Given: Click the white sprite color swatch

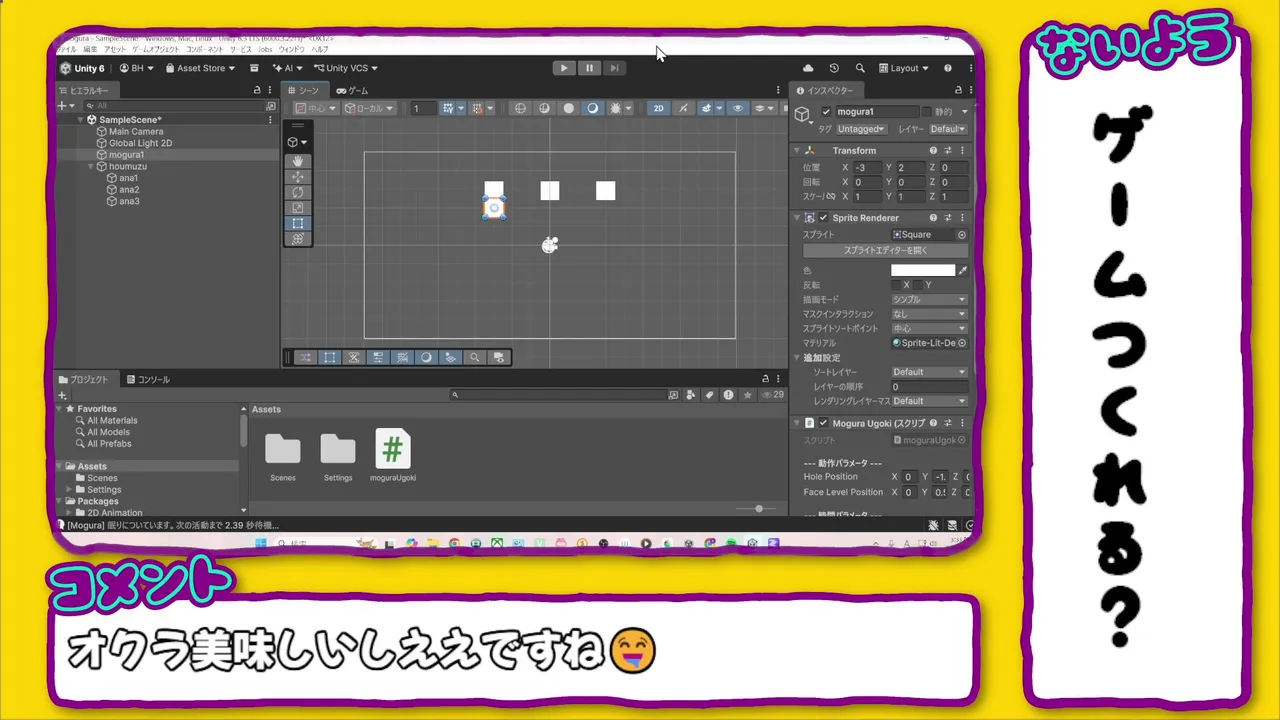Looking at the screenshot, I should 923,270.
